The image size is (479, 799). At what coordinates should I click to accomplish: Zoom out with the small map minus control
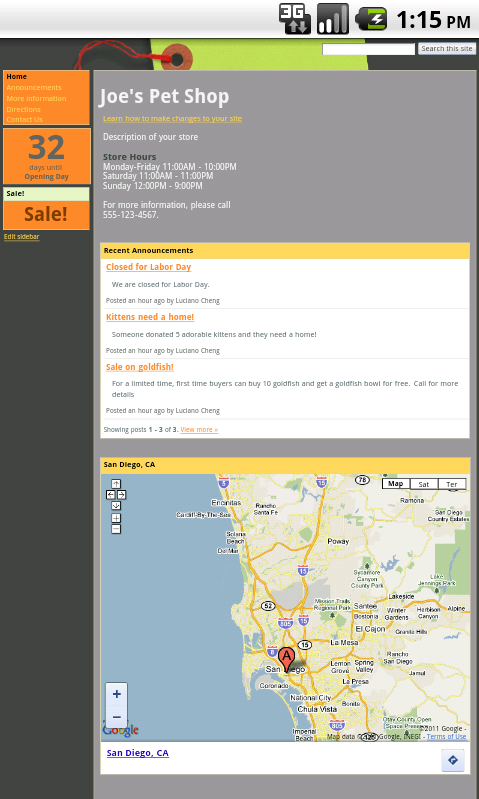pos(116,529)
